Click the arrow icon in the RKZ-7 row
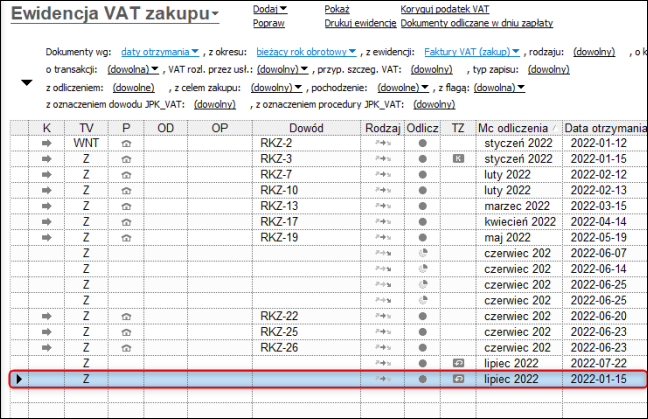The width and height of the screenshot is (648, 419). pos(47,175)
